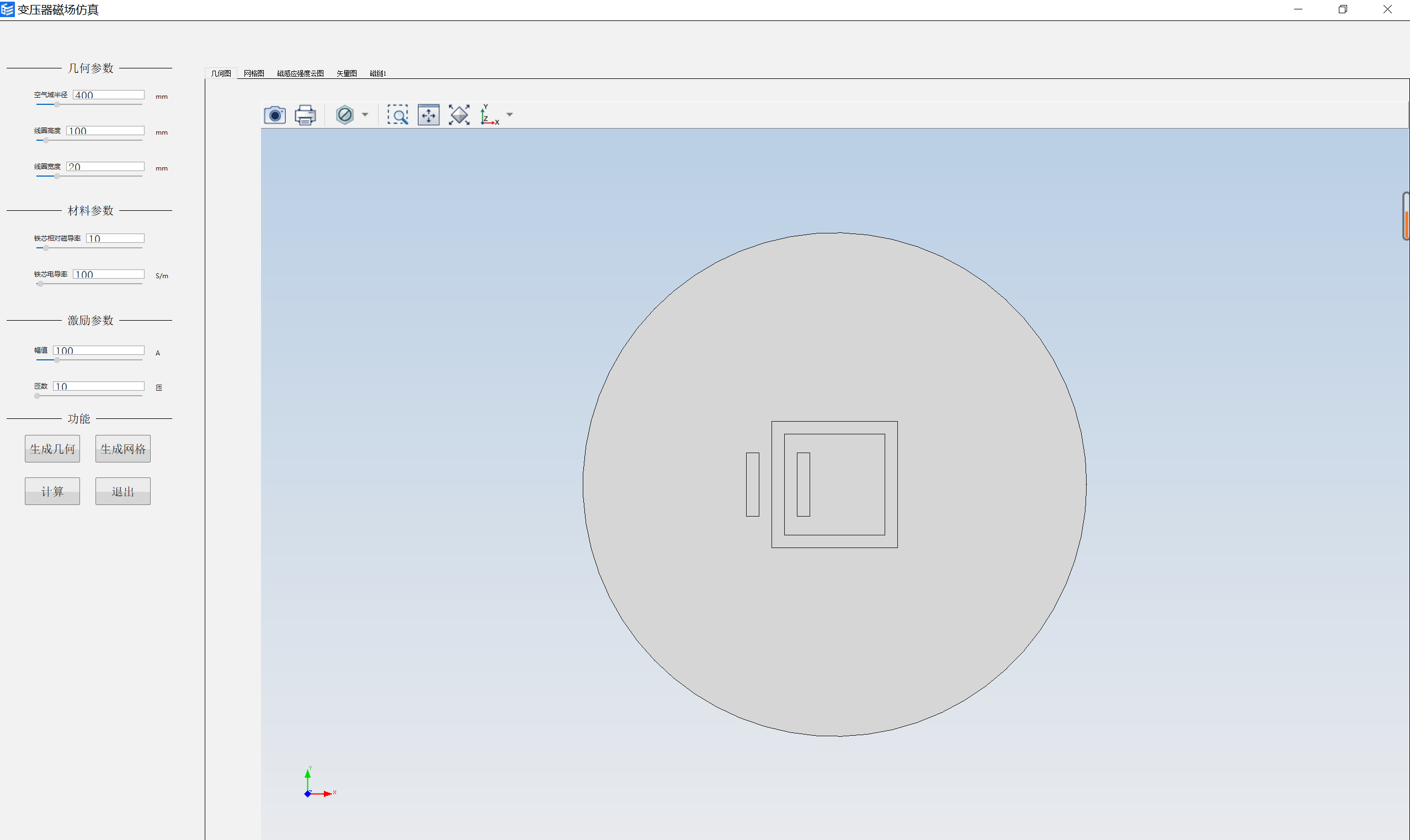Image resolution: width=1410 pixels, height=840 pixels.
Task: Click the fit-all view icon
Action: tap(459, 115)
